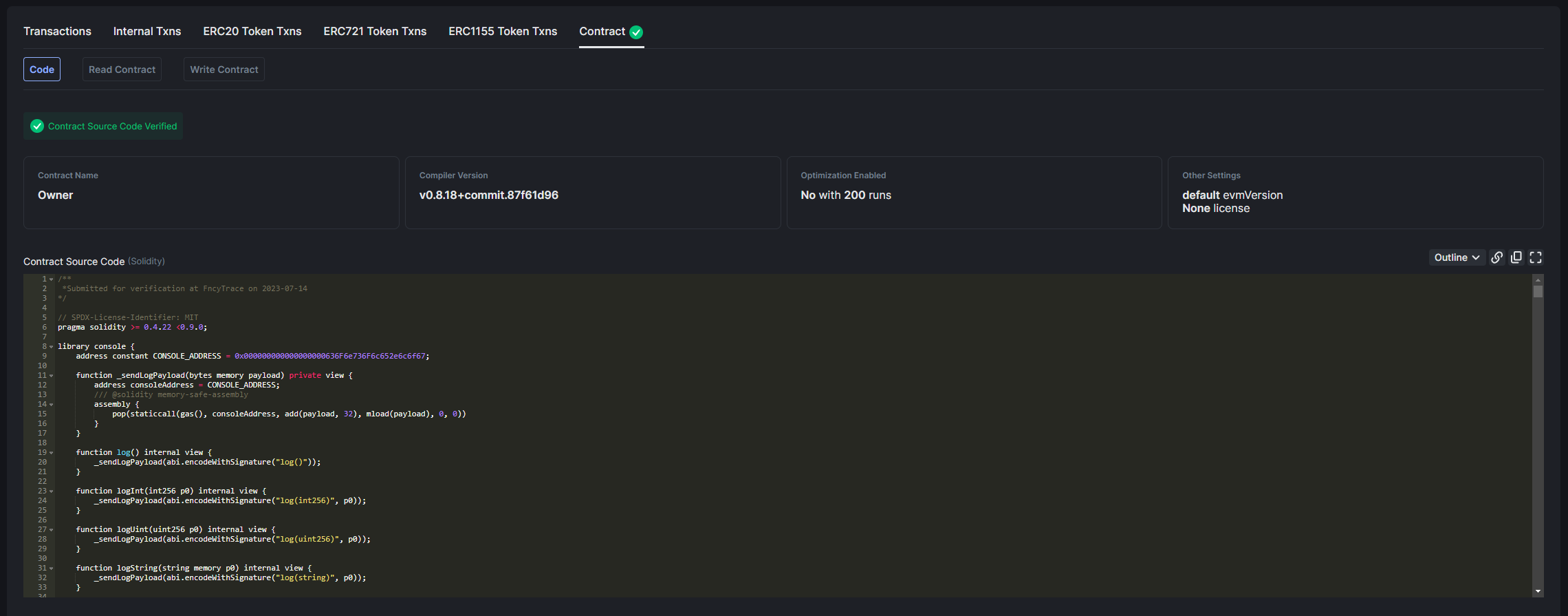The width and height of the screenshot is (1568, 616).
Task: Switch to the Transactions tab
Action: click(x=57, y=32)
